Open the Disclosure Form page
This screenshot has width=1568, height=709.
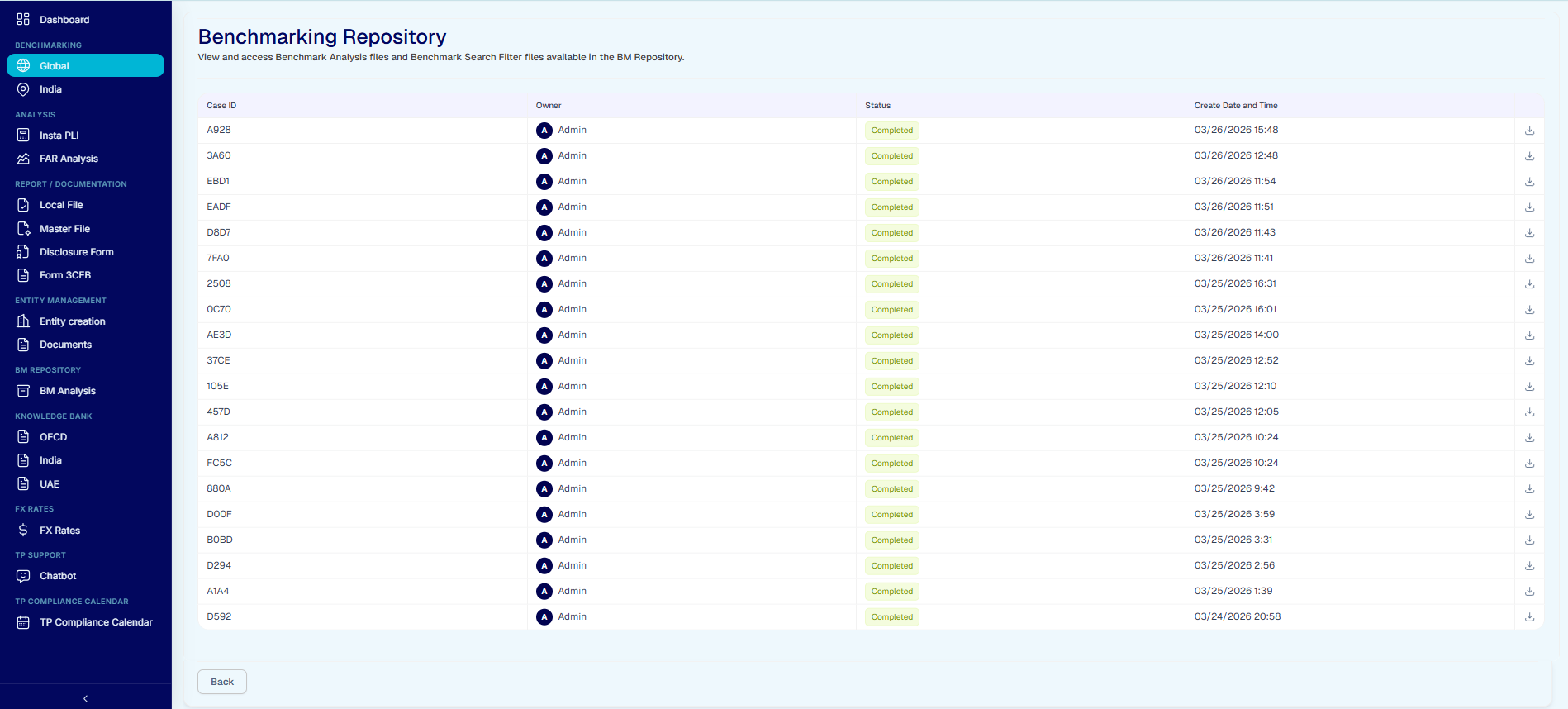point(85,252)
